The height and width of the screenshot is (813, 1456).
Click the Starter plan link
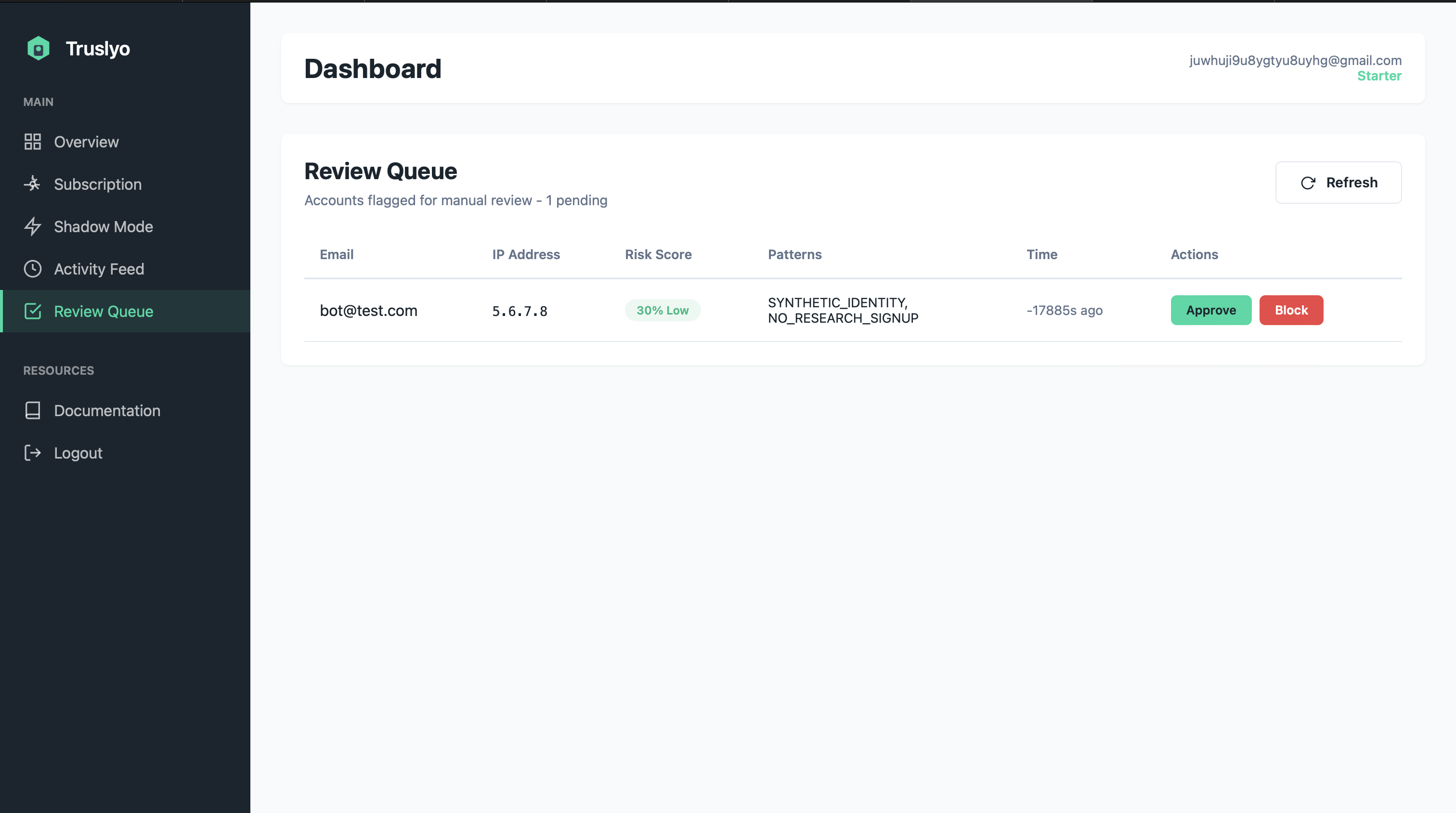[x=1379, y=76]
